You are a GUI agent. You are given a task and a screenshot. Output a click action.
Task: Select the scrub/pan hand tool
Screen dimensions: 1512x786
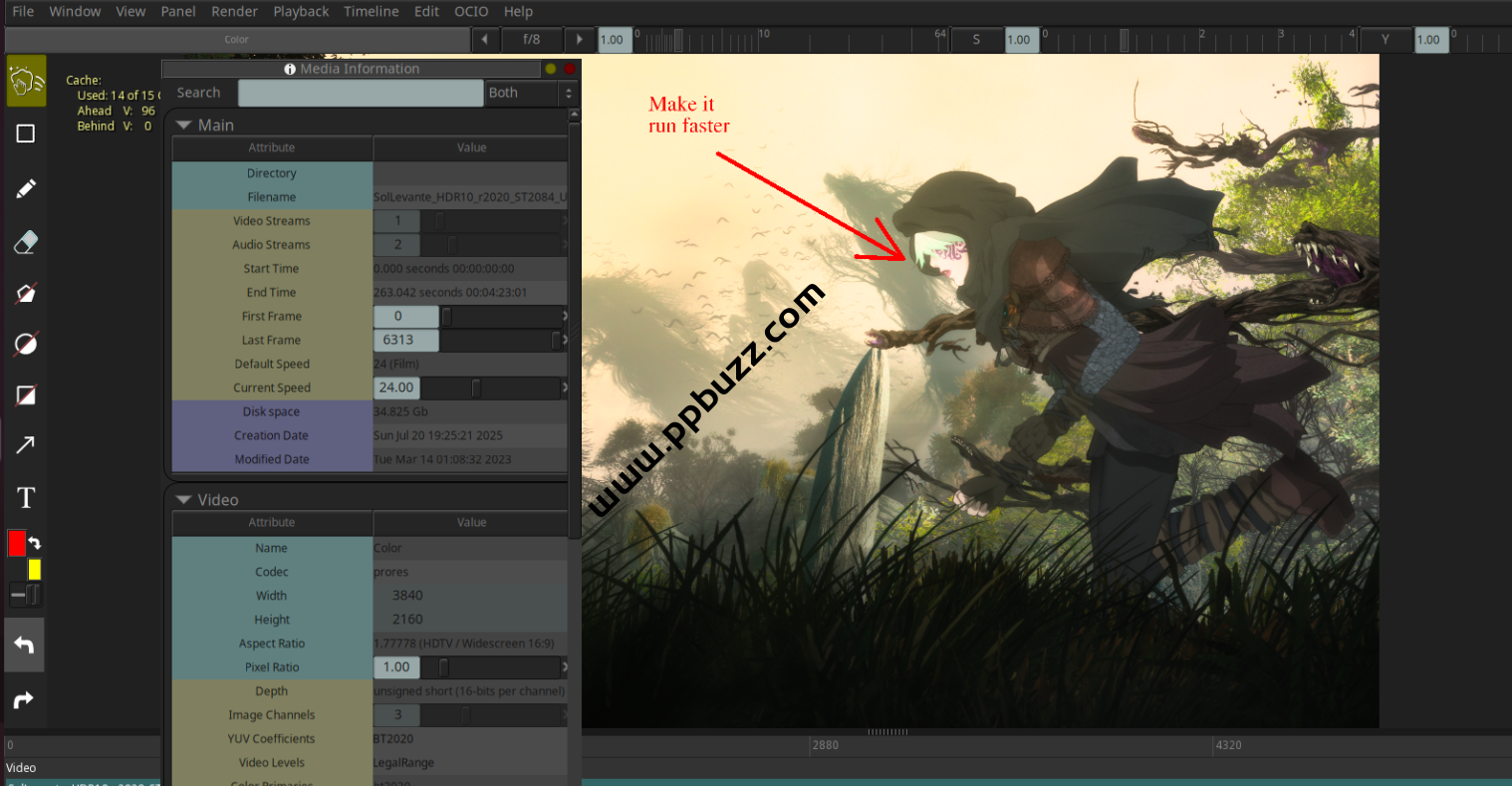(26, 81)
